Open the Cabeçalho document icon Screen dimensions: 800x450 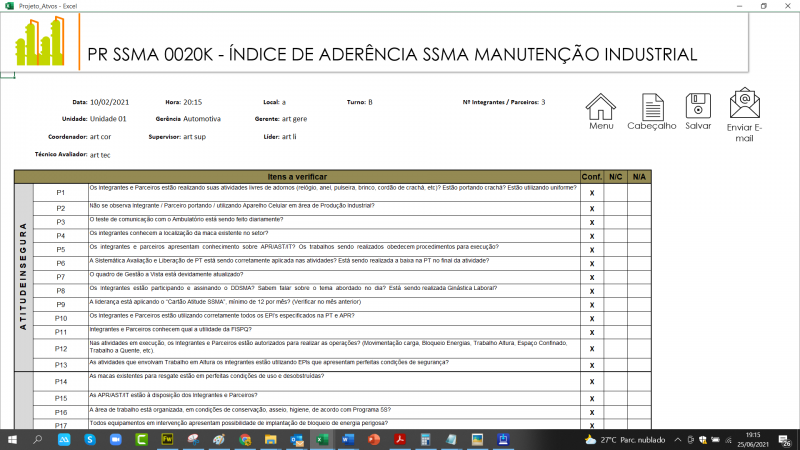(x=652, y=107)
